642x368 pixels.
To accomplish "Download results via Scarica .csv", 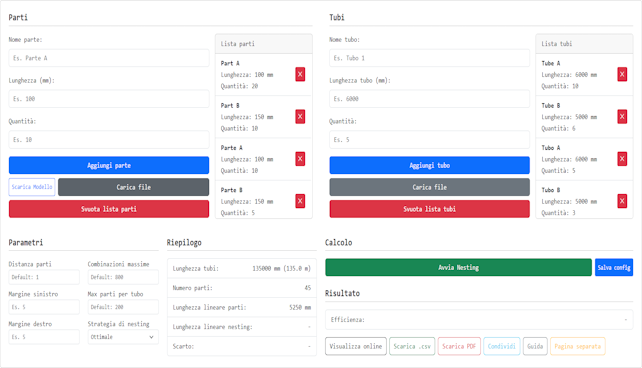I will coord(412,346).
